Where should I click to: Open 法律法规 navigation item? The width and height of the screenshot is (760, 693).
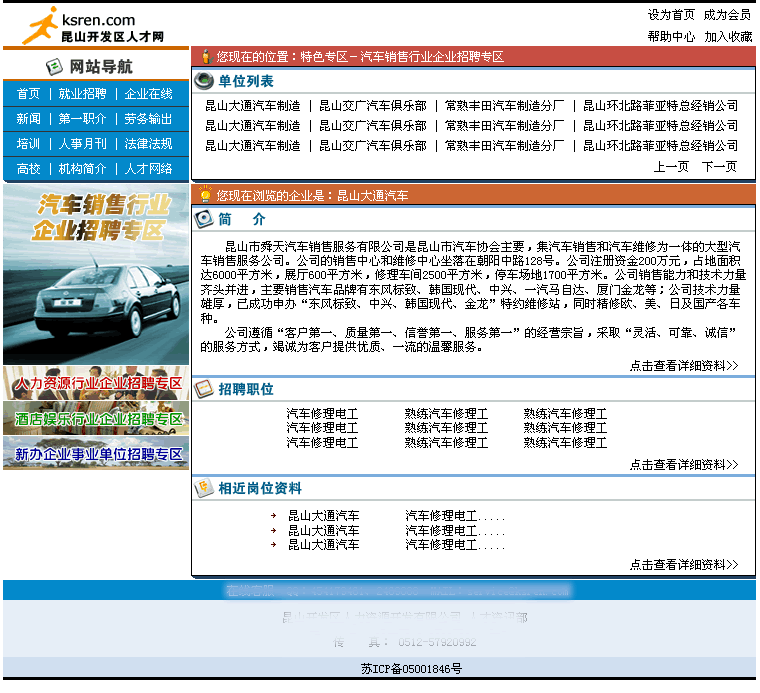coord(148,144)
